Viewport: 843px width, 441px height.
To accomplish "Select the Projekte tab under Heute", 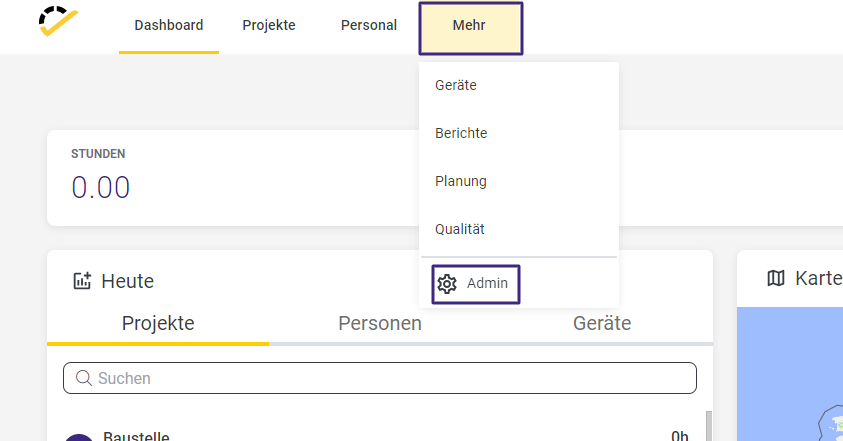I will tap(158, 324).
